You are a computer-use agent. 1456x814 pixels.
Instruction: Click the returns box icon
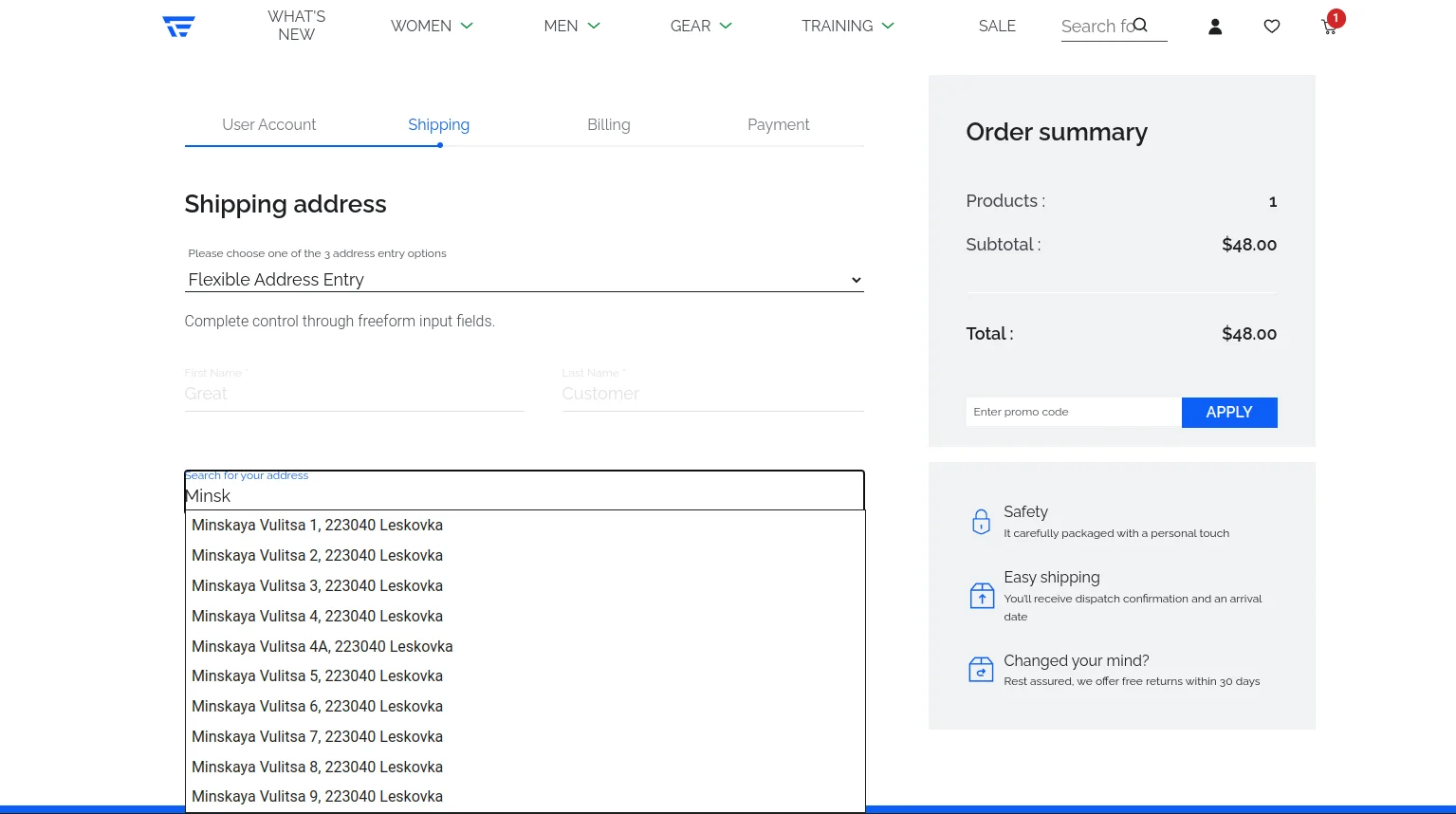(981, 670)
